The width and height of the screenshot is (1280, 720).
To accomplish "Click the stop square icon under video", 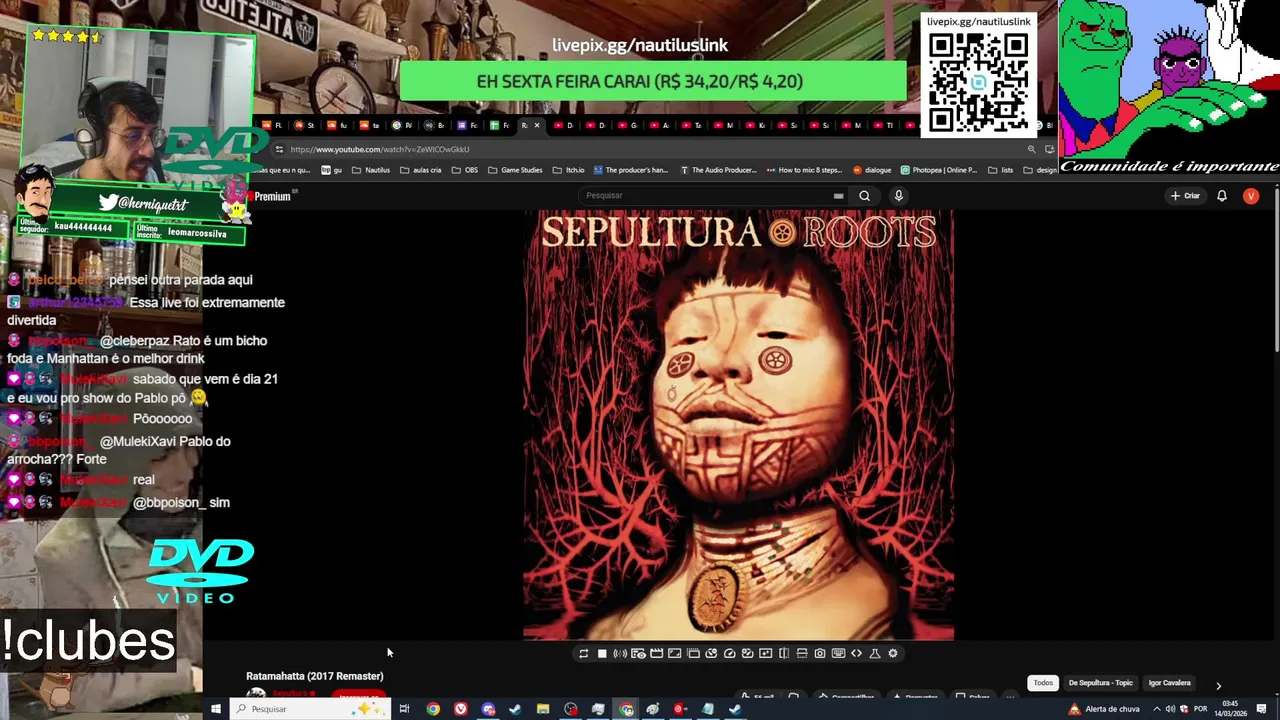I will pos(602,653).
